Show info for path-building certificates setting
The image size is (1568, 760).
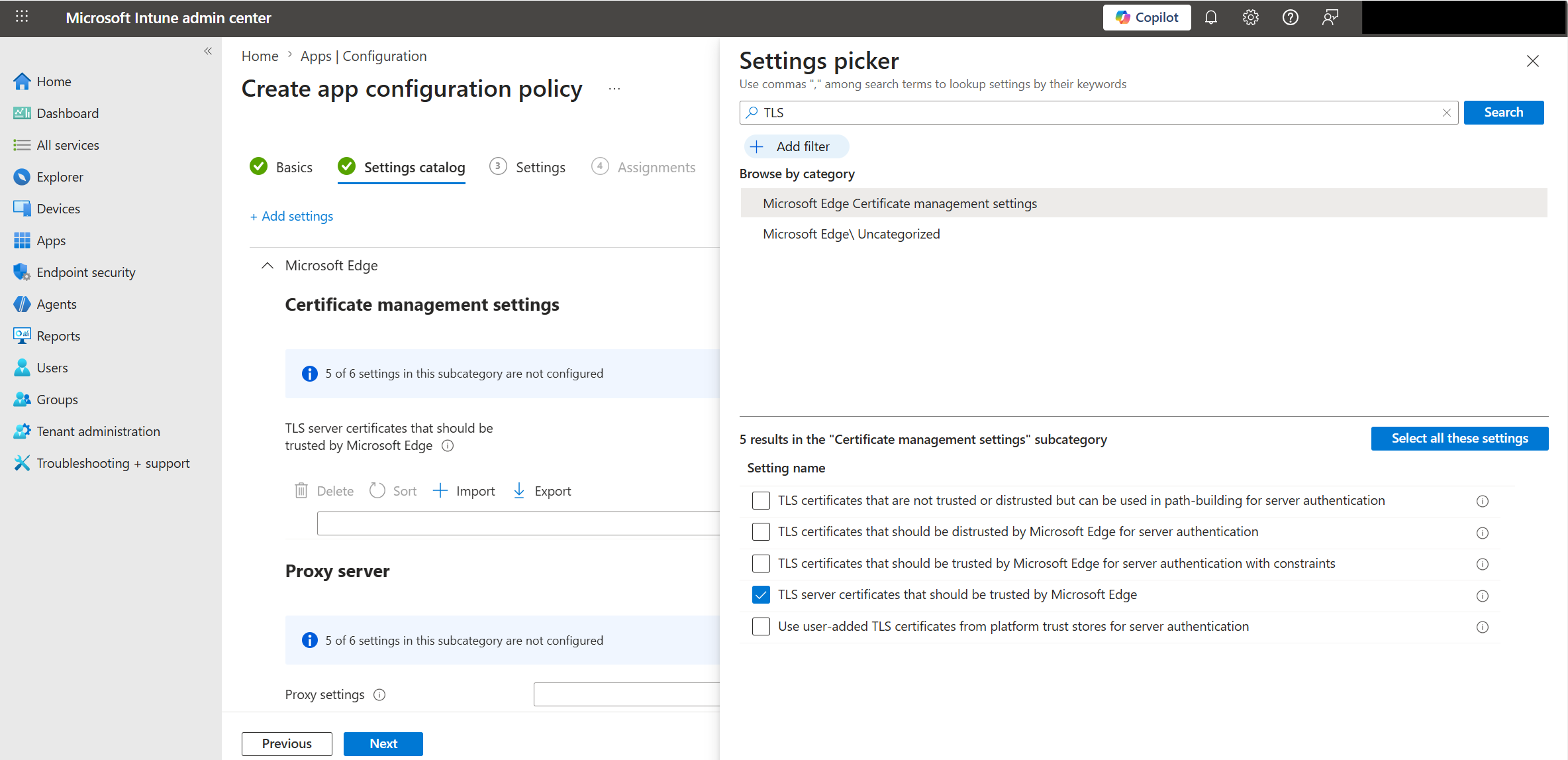click(x=1483, y=502)
